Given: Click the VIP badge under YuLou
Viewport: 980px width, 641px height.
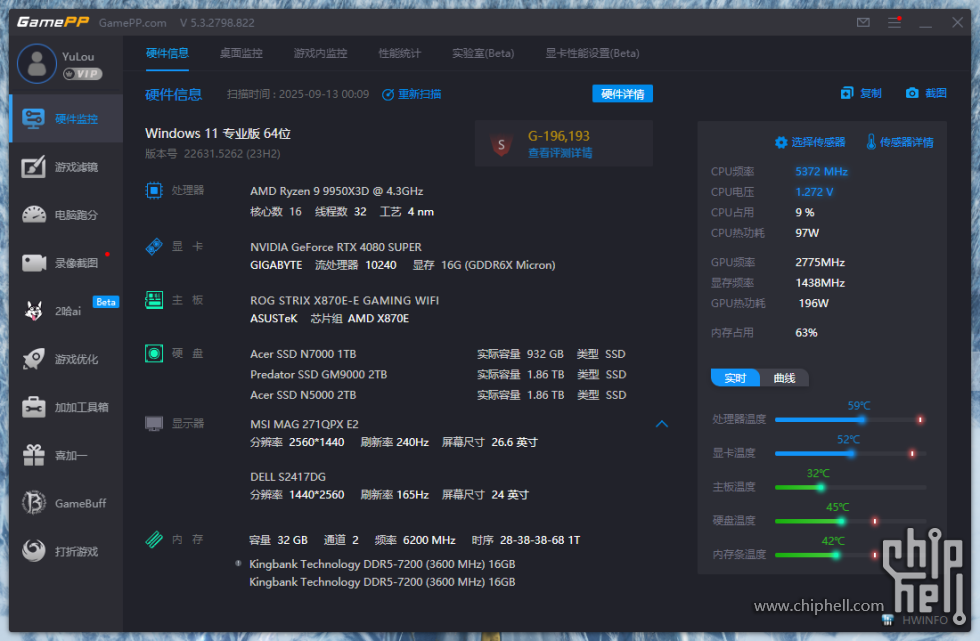Looking at the screenshot, I should point(82,74).
